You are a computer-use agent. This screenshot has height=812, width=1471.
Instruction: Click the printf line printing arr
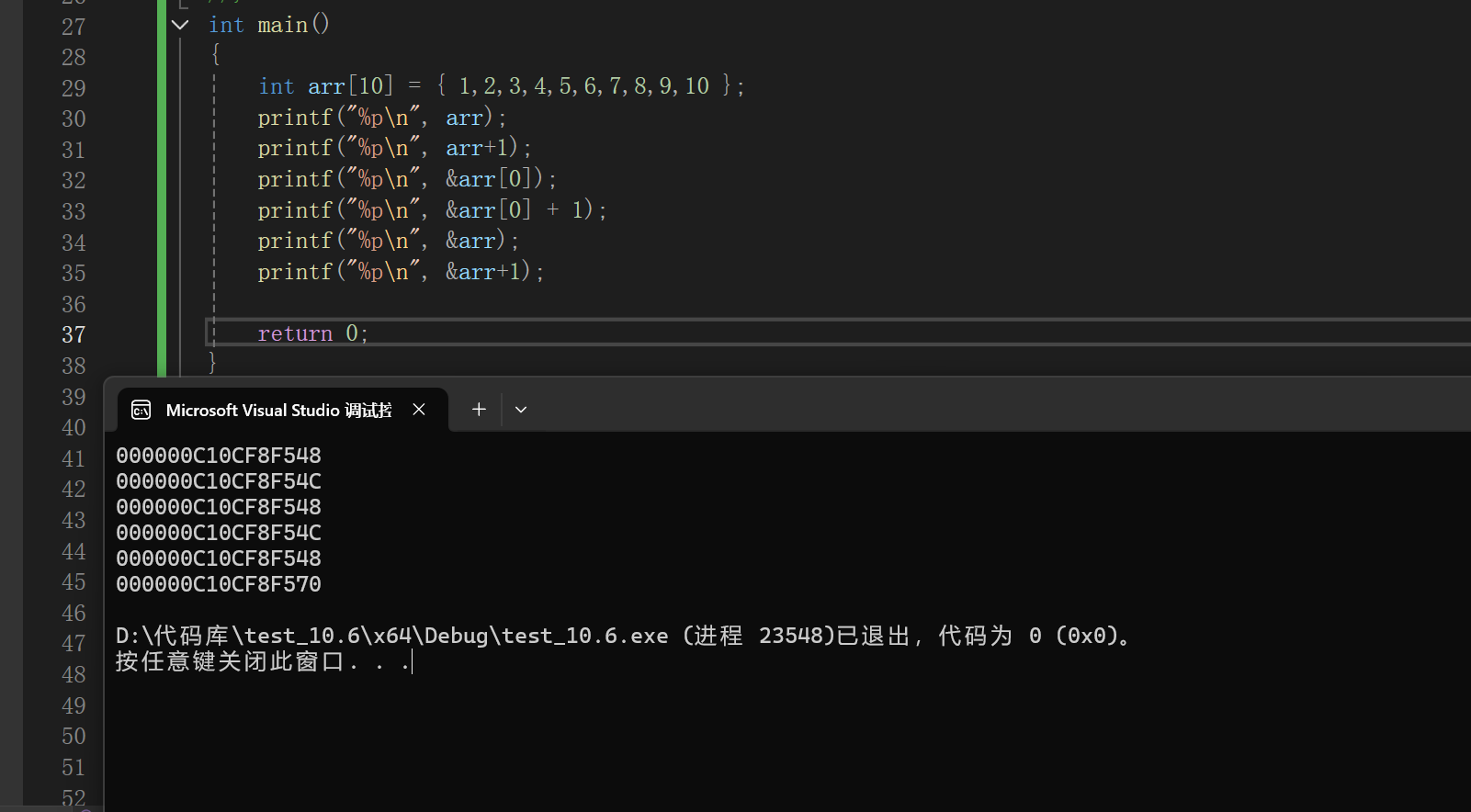click(382, 118)
